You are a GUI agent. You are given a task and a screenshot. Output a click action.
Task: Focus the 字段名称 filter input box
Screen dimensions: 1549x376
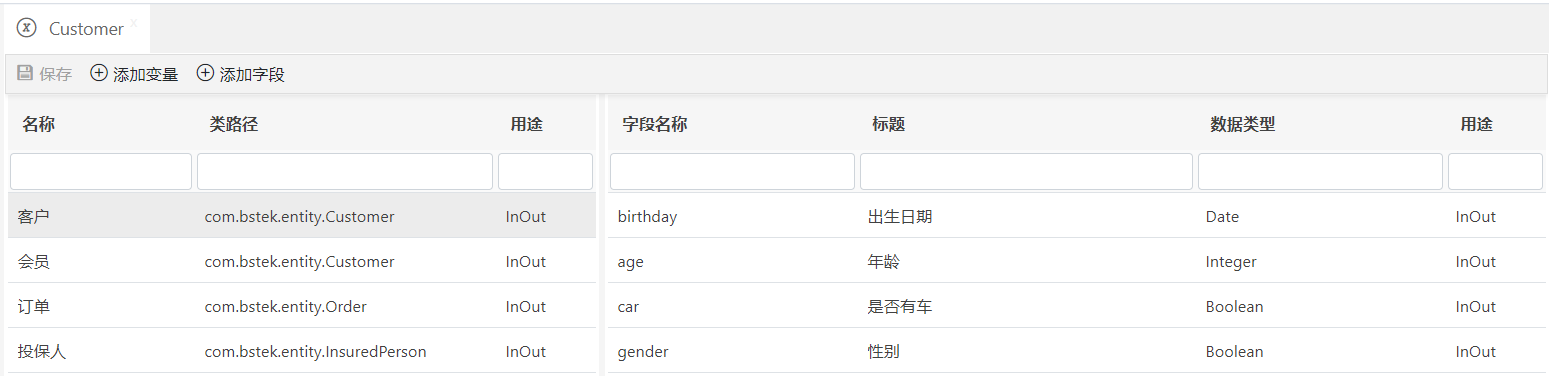click(732, 172)
